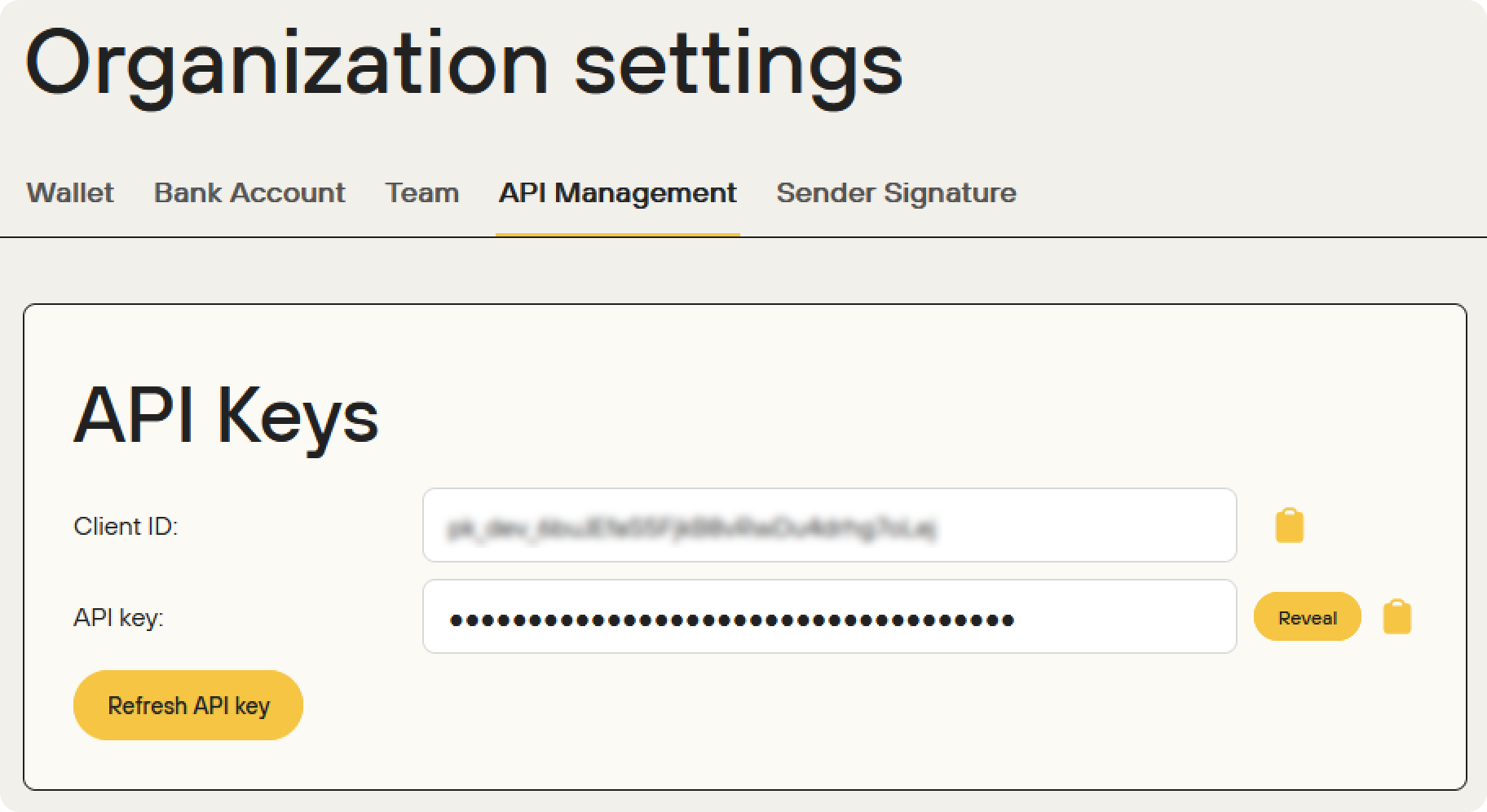Switch to the Bank Account tab
The width and height of the screenshot is (1487, 812).
(249, 192)
